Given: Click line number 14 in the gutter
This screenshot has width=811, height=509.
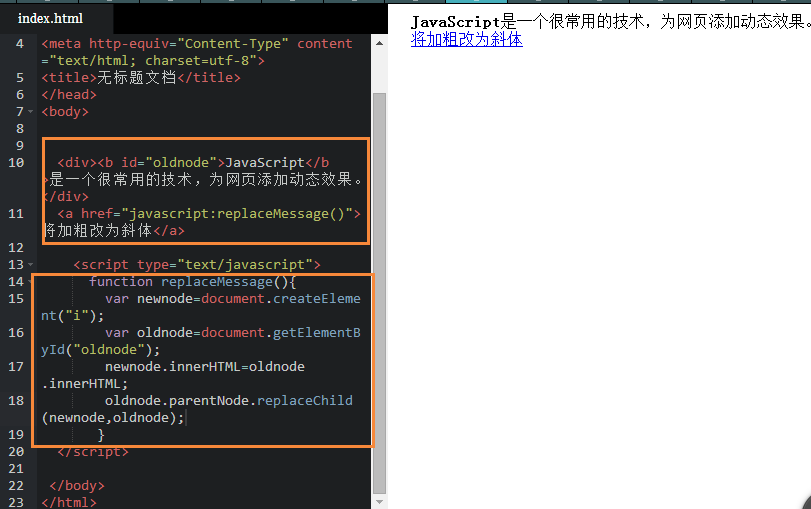Looking at the screenshot, I should [16, 282].
